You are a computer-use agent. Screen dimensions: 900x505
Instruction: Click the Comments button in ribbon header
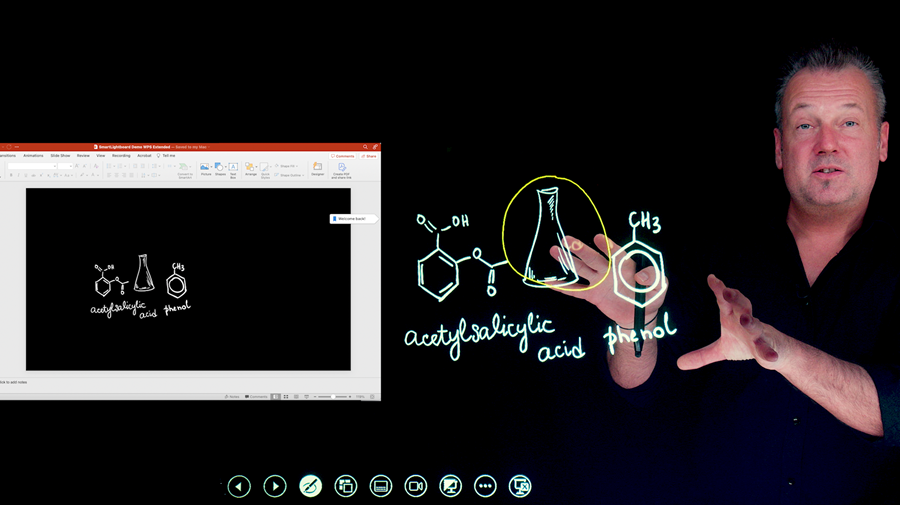coord(343,156)
